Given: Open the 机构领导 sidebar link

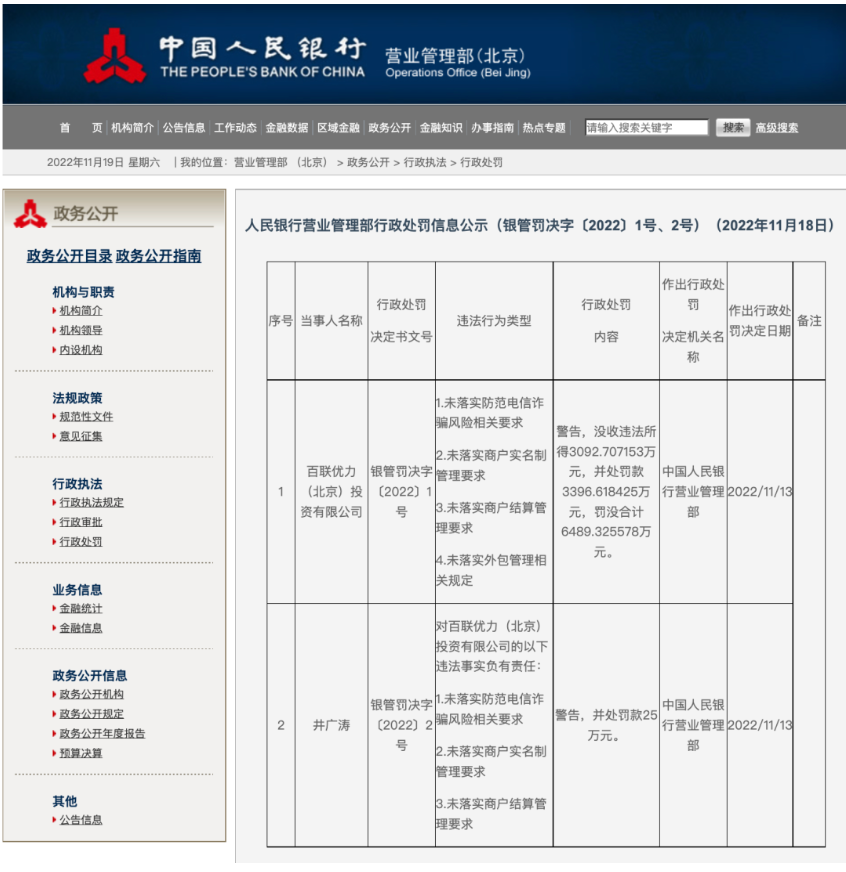Looking at the screenshot, I should point(81,330).
